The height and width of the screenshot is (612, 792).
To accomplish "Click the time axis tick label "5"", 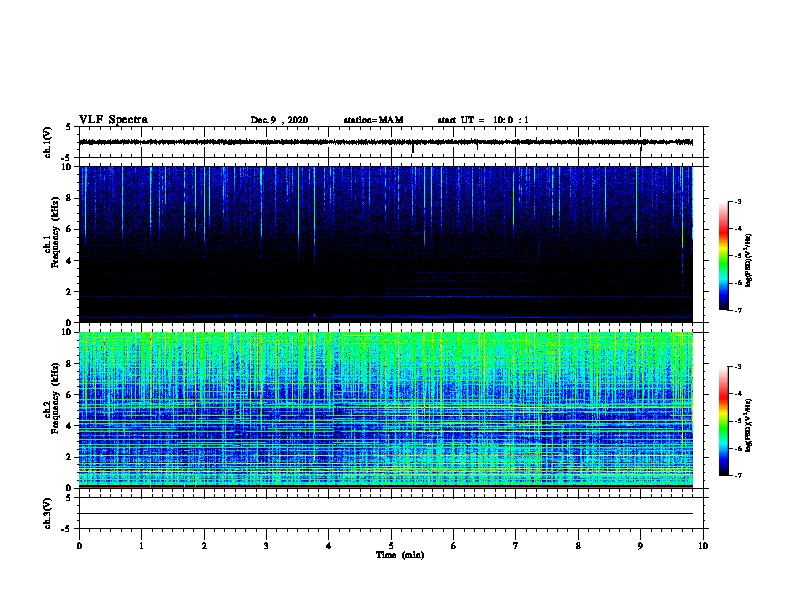I will [391, 546].
